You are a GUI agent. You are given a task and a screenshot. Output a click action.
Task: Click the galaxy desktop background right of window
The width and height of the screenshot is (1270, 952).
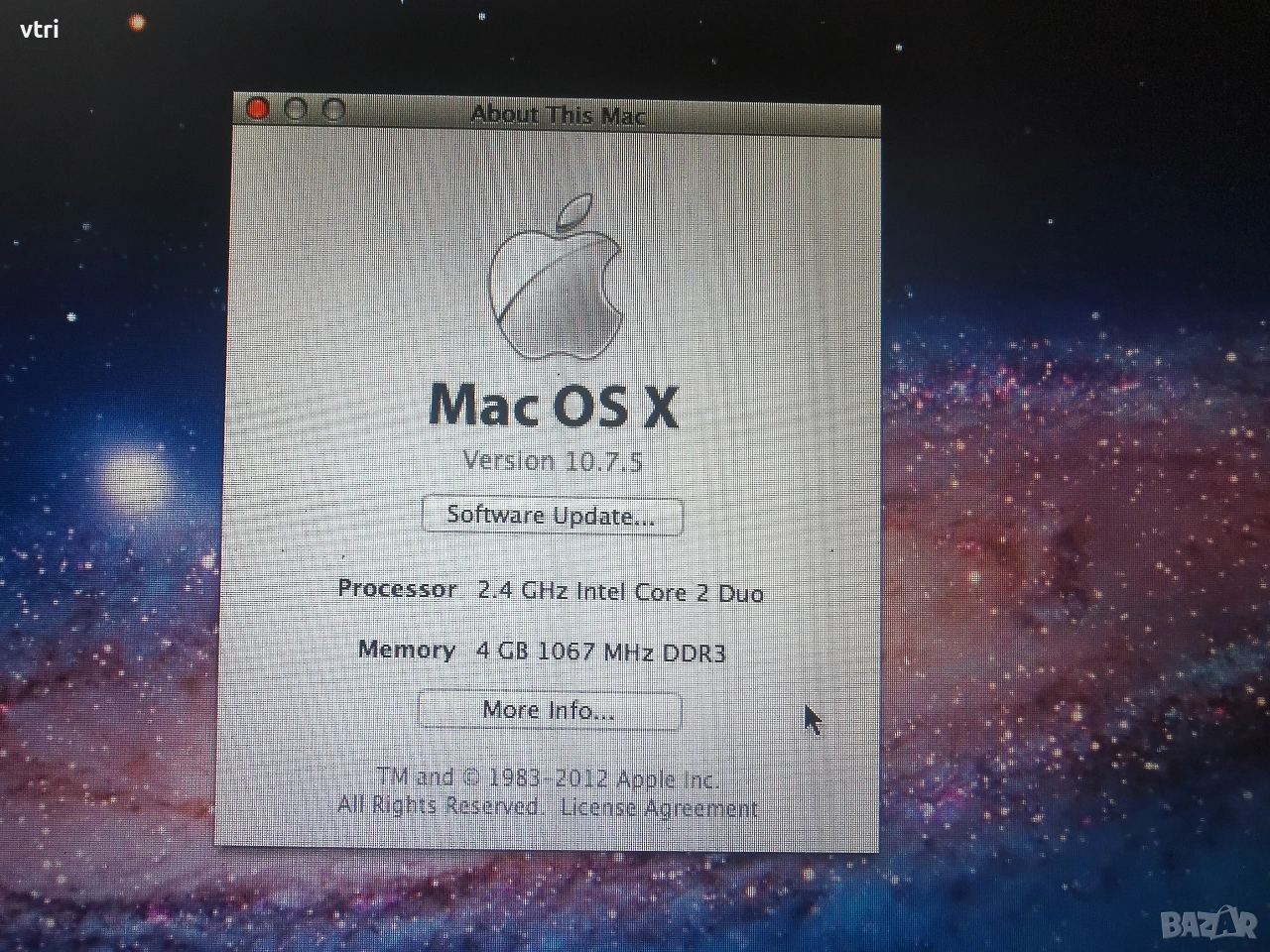click(x=1072, y=496)
